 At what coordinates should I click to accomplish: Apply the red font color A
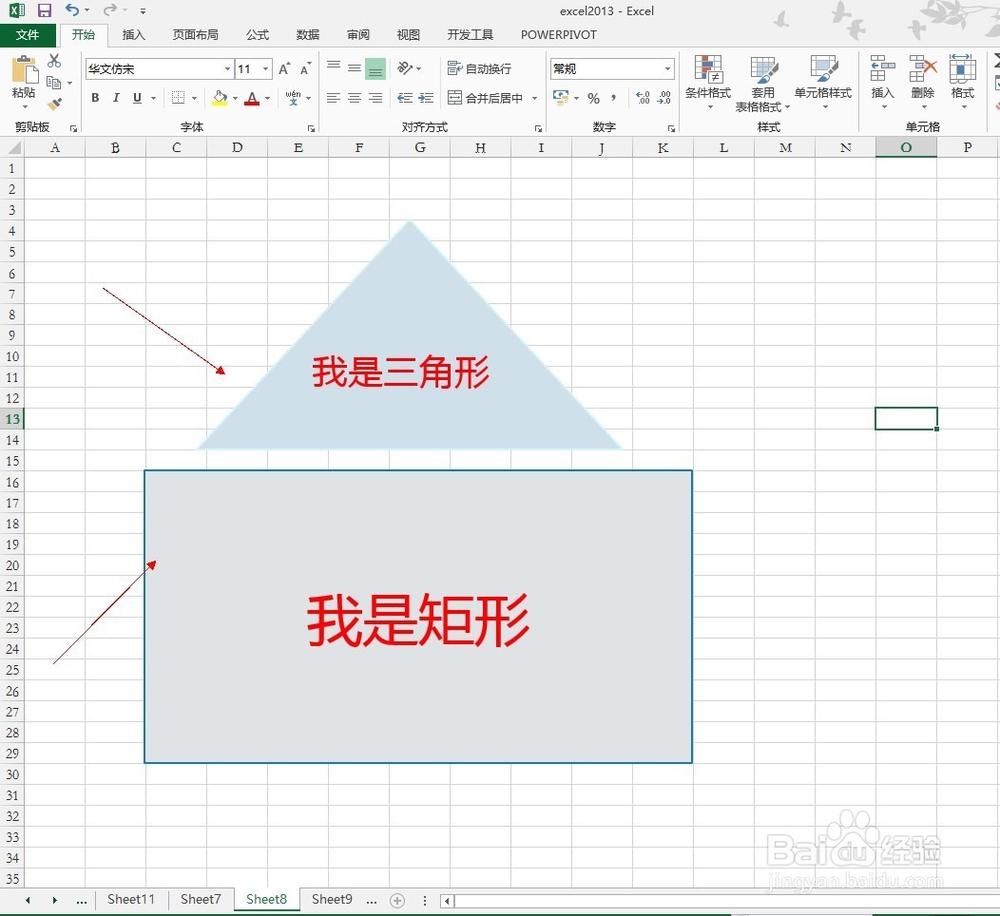[253, 98]
